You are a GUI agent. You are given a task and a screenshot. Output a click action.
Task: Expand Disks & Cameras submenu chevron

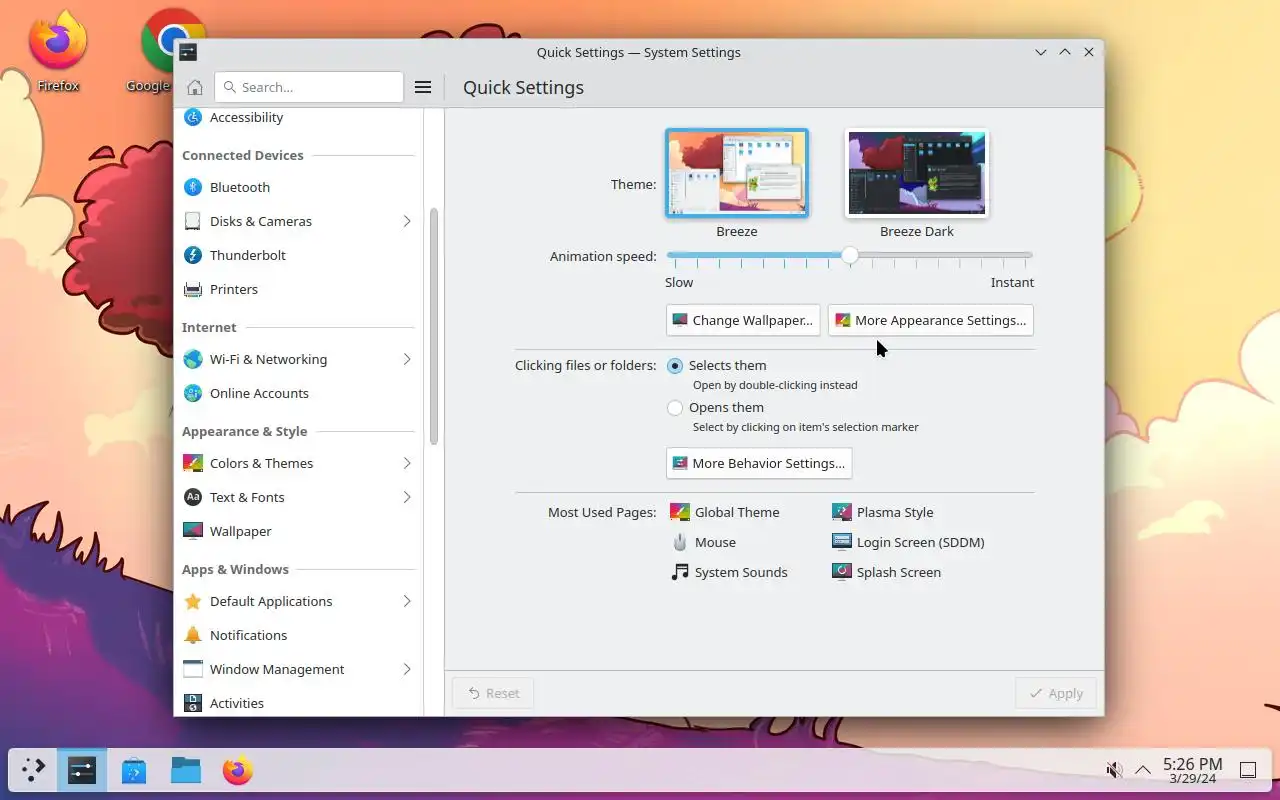[407, 221]
